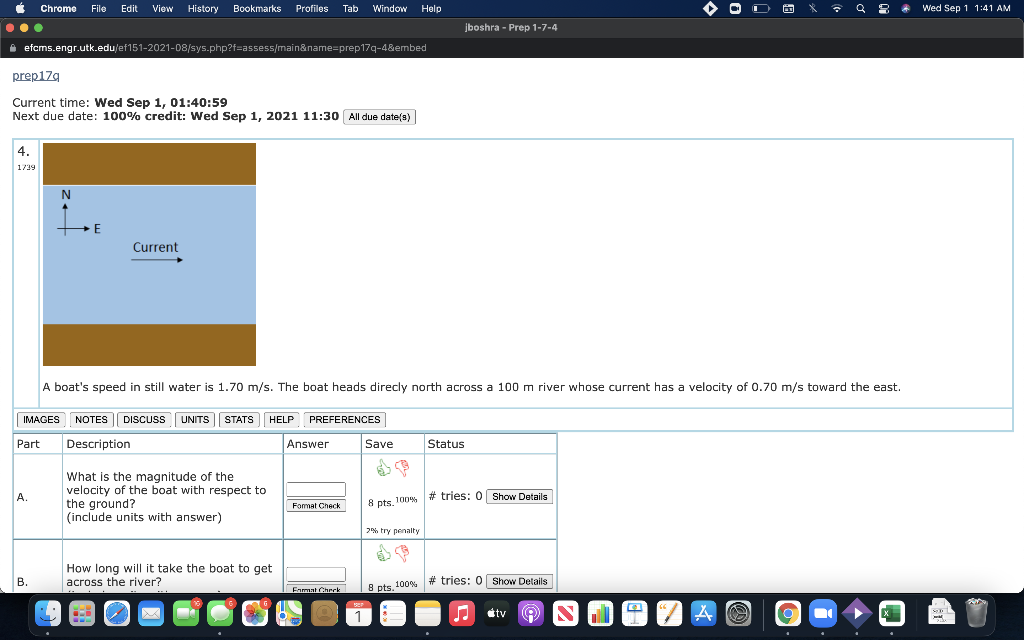Screen dimensions: 1024x640
Task: Open Spotlight search from the menu bar
Action: (x=860, y=8)
